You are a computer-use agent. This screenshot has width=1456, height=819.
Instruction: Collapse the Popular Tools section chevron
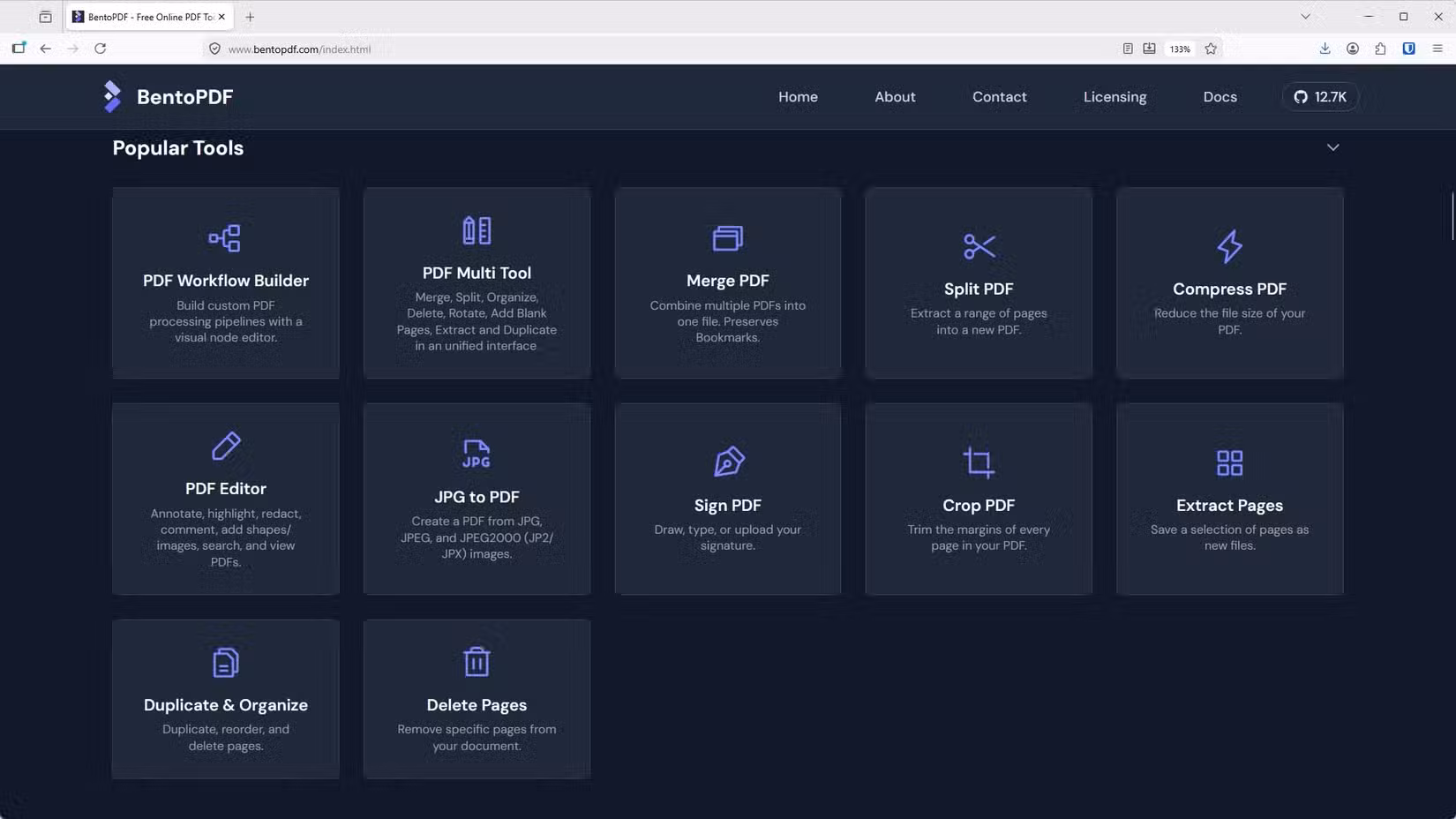click(1333, 147)
